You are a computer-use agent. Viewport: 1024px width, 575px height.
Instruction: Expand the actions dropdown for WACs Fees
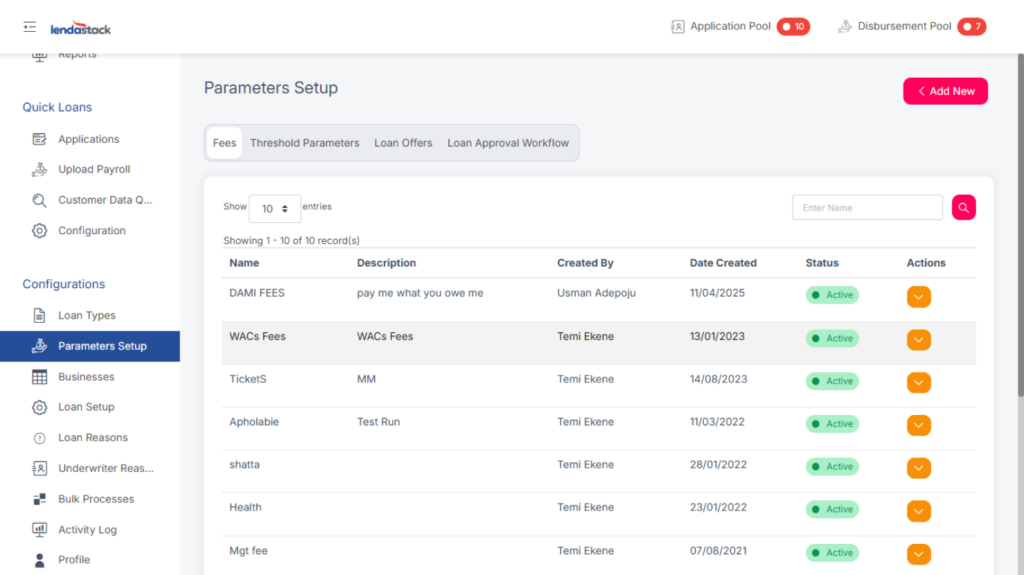coord(918,340)
